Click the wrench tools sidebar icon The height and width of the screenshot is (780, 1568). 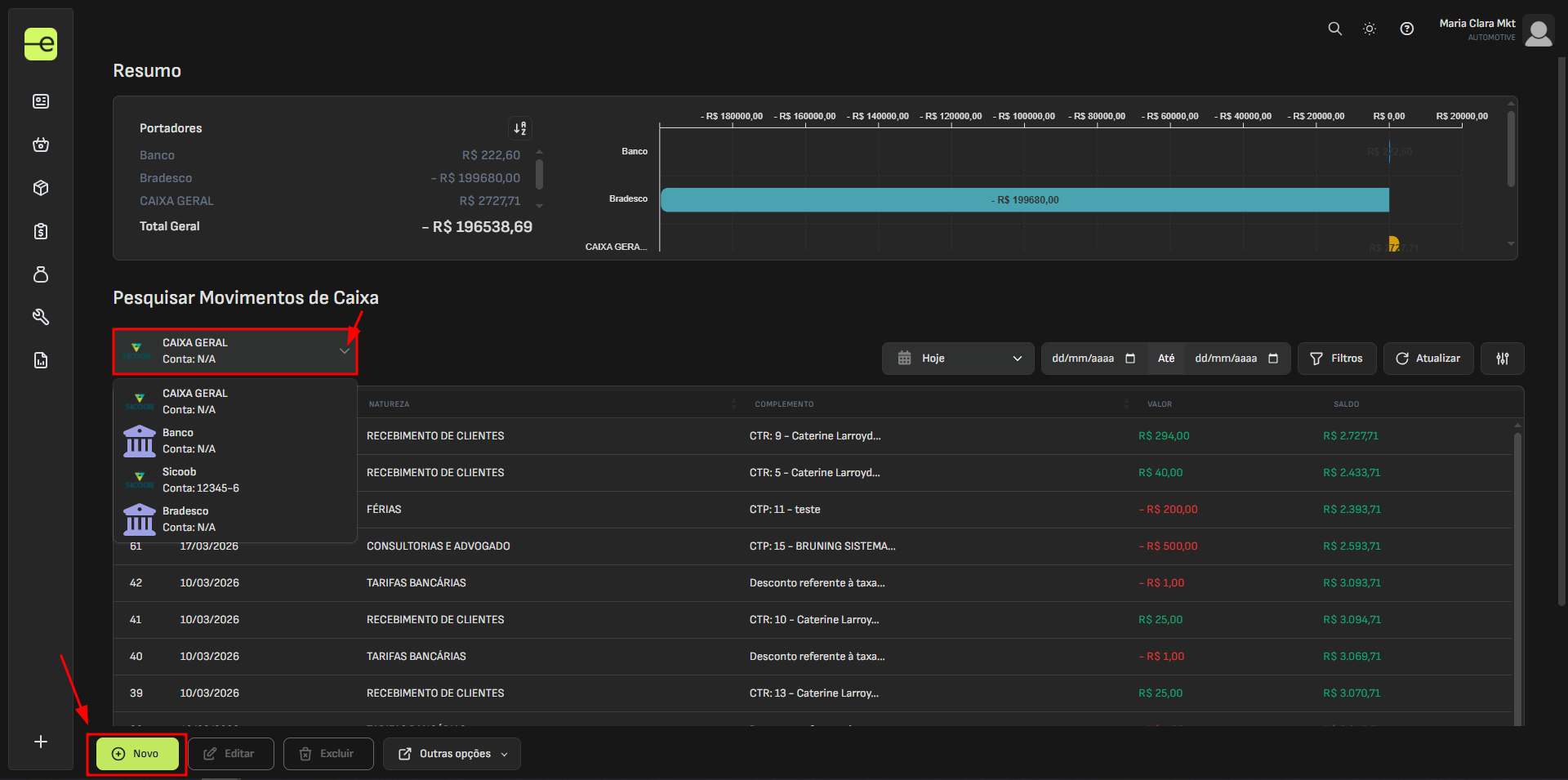(41, 317)
